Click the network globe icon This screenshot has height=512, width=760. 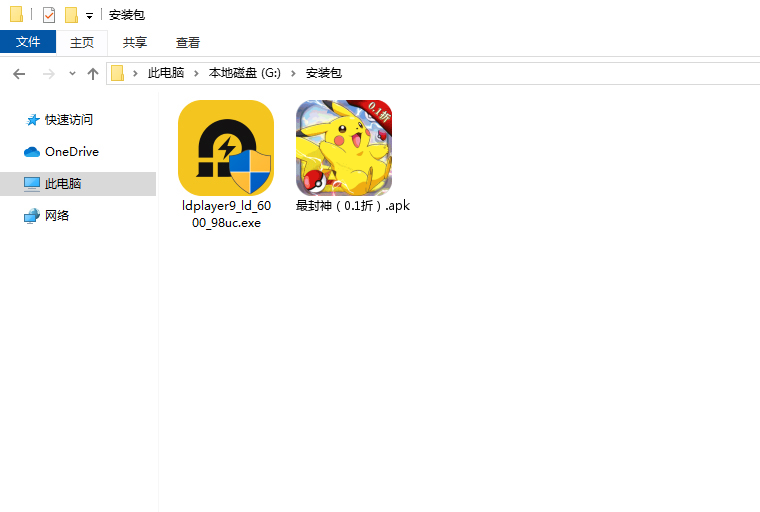(x=32, y=216)
